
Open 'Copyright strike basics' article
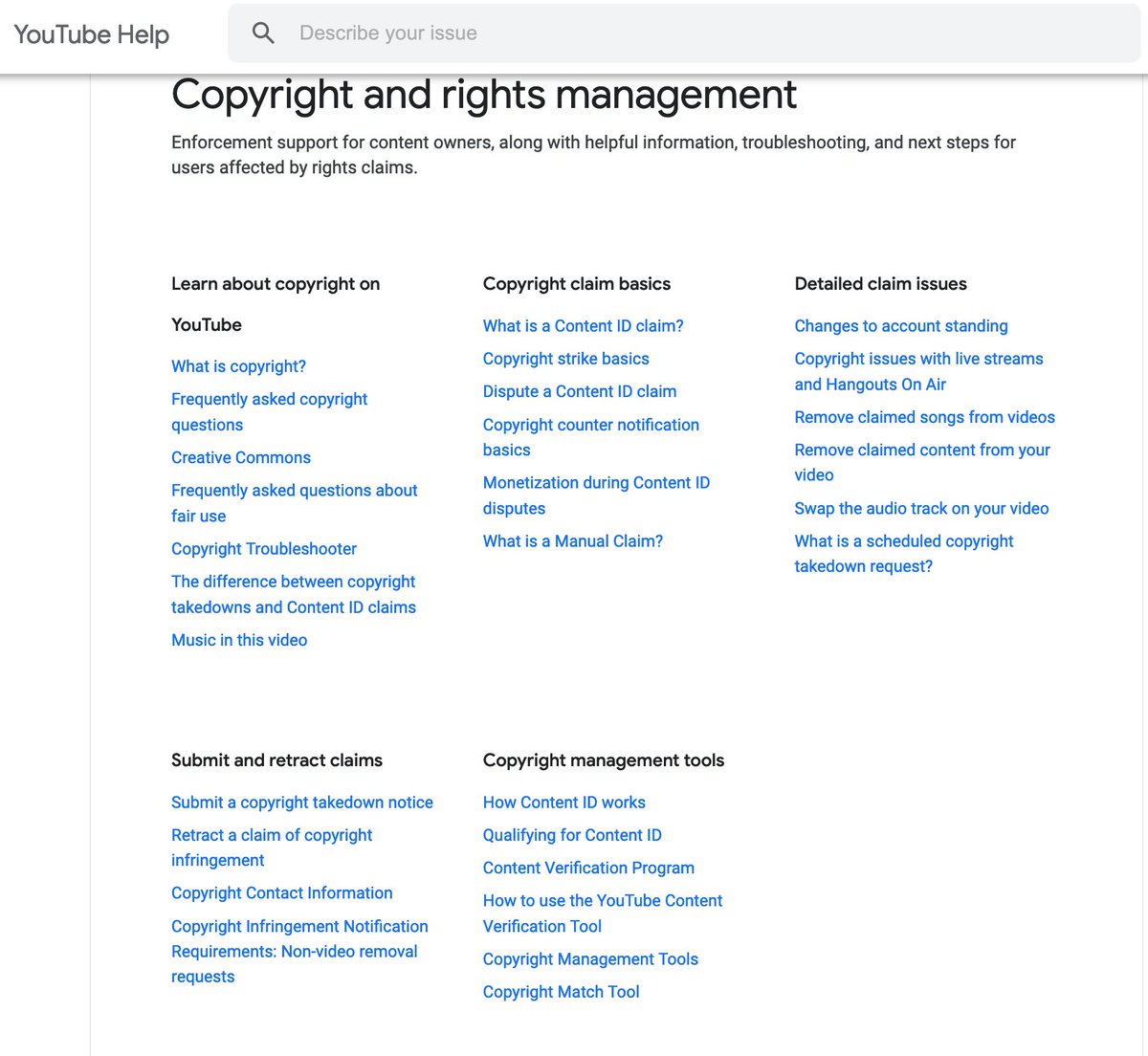[566, 359]
